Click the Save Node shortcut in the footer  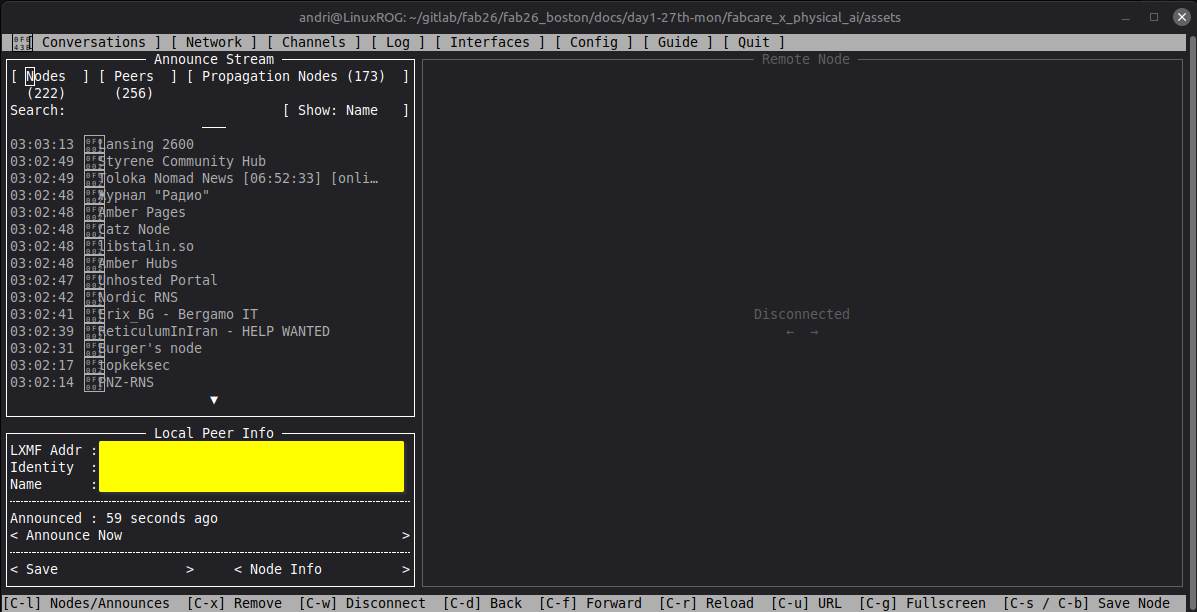pos(1086,604)
